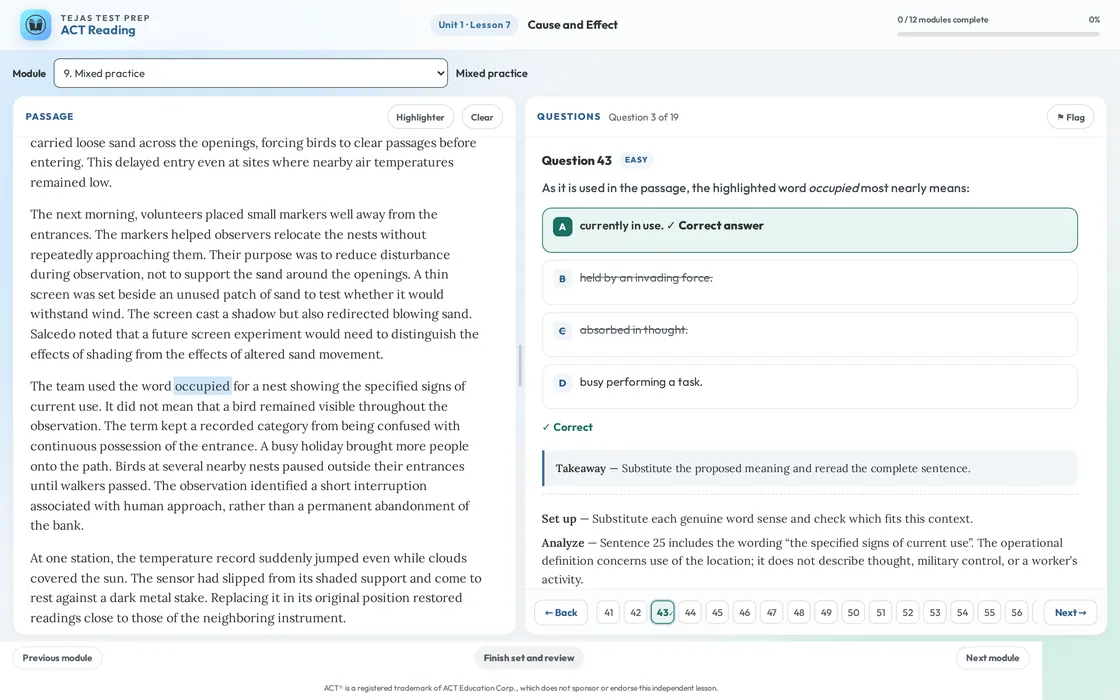Click the EASY difficulty badge
Viewport: 1120px width, 700px height.
coord(636,160)
